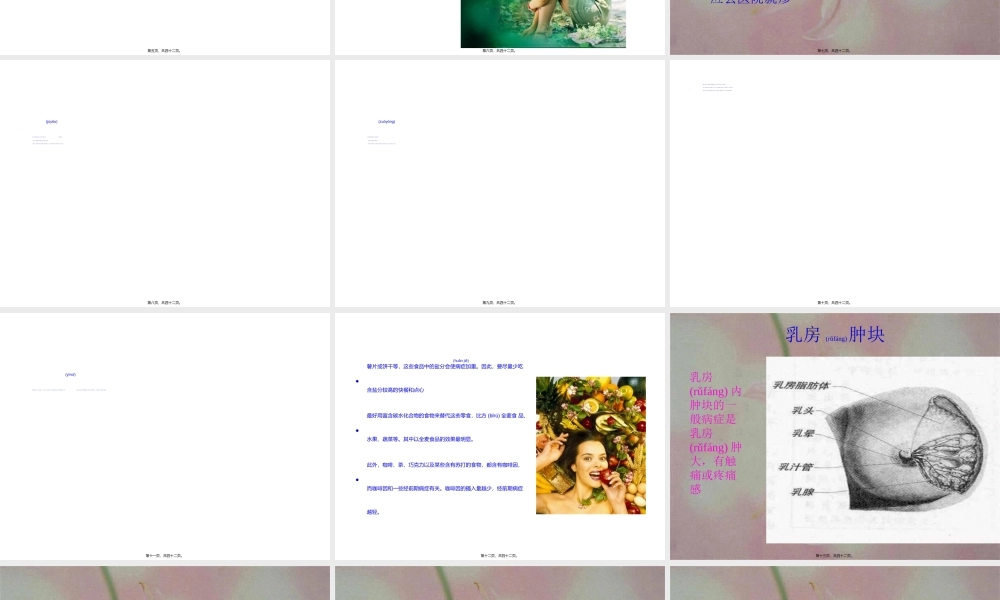1000x600 pixels.
Task: Click the 乳房脂肪体 label in the diagram
Action: click(801, 385)
